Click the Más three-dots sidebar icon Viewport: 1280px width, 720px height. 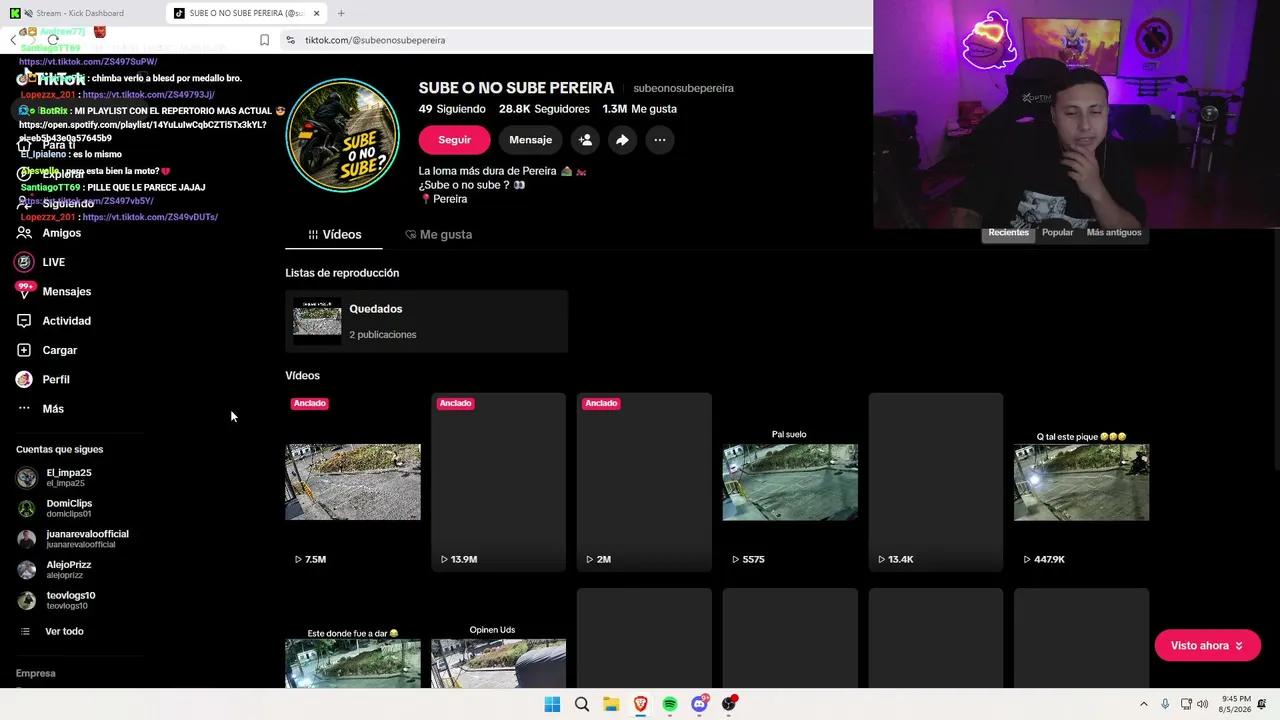point(24,409)
